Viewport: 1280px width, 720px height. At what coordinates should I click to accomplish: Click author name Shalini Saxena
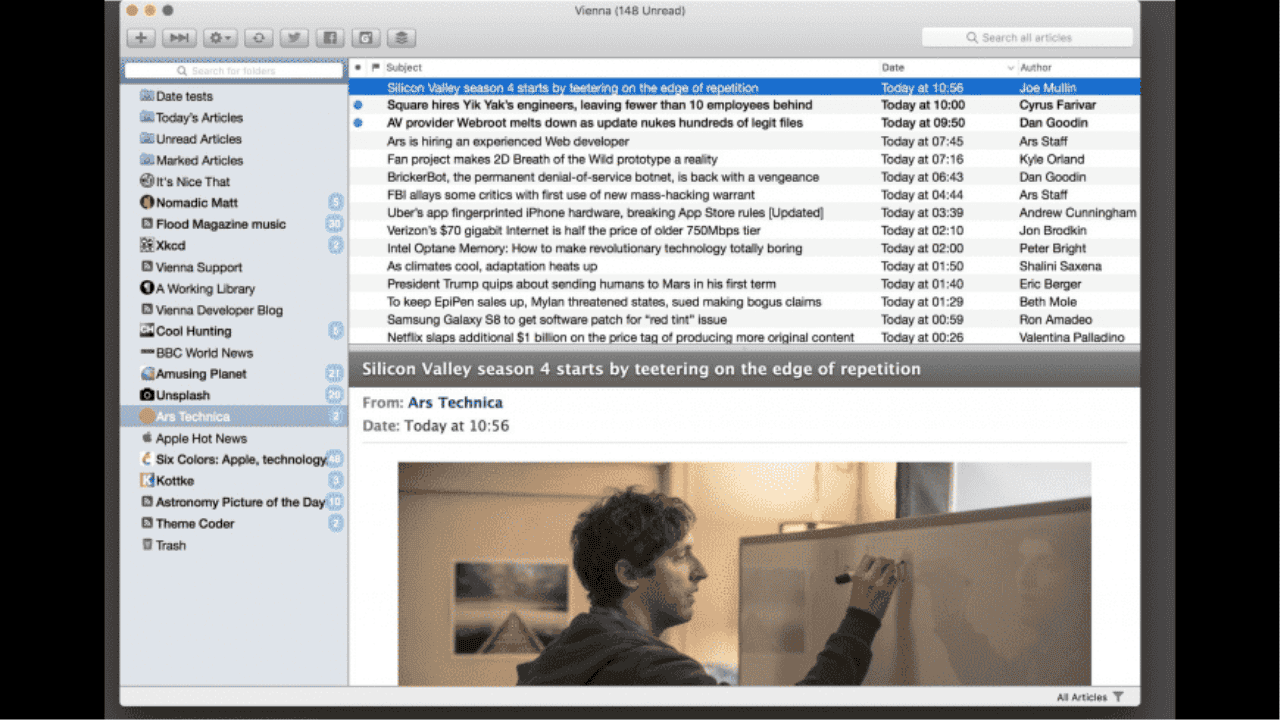[x=1060, y=266]
